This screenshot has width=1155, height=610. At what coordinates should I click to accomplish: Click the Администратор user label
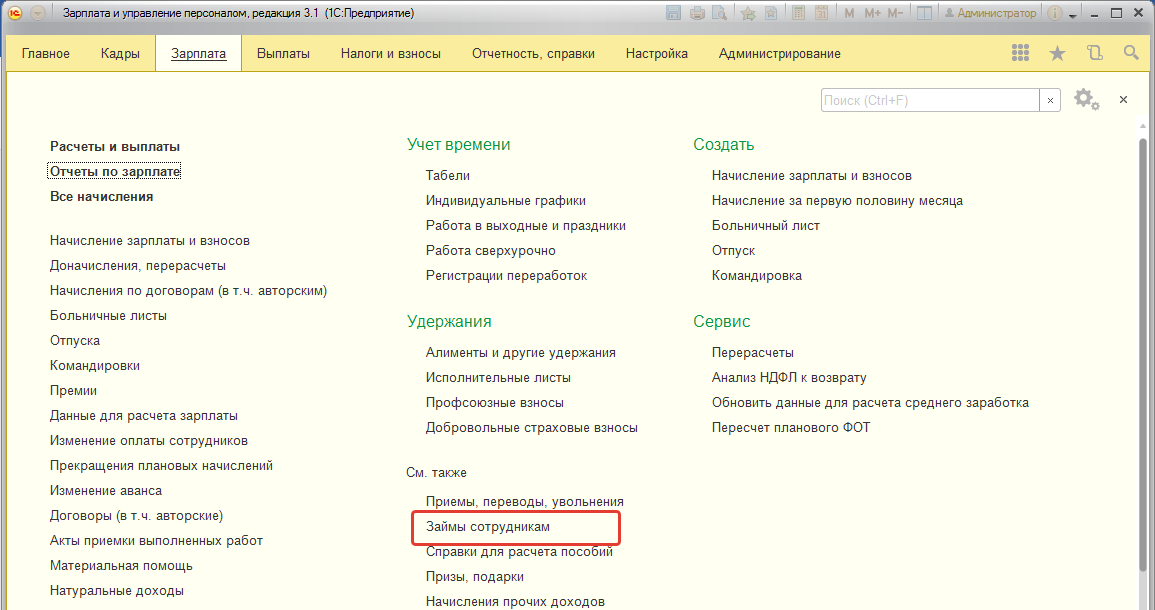pyautogui.click(x=990, y=13)
